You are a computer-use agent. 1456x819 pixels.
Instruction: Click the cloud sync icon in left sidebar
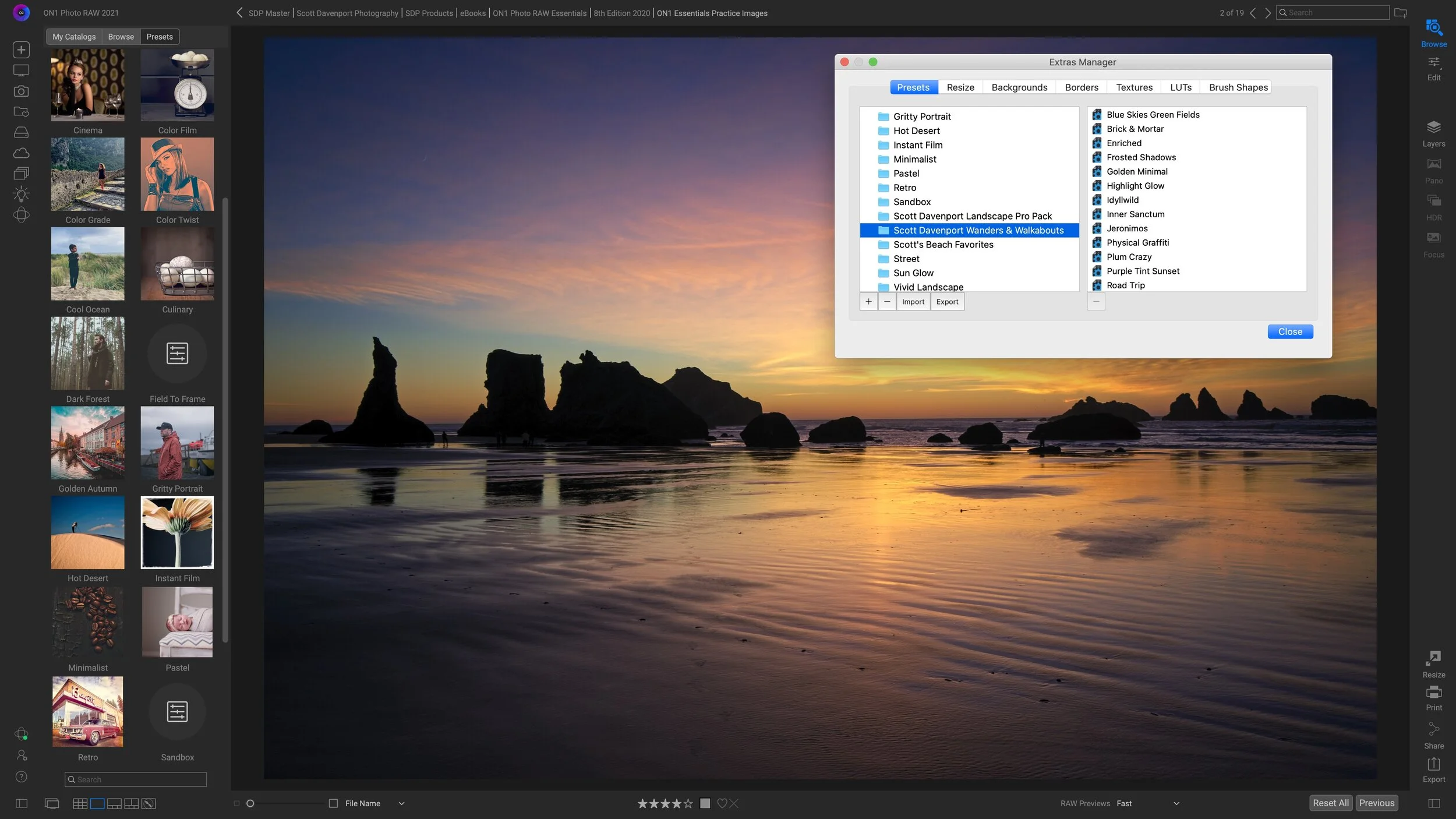(21, 153)
